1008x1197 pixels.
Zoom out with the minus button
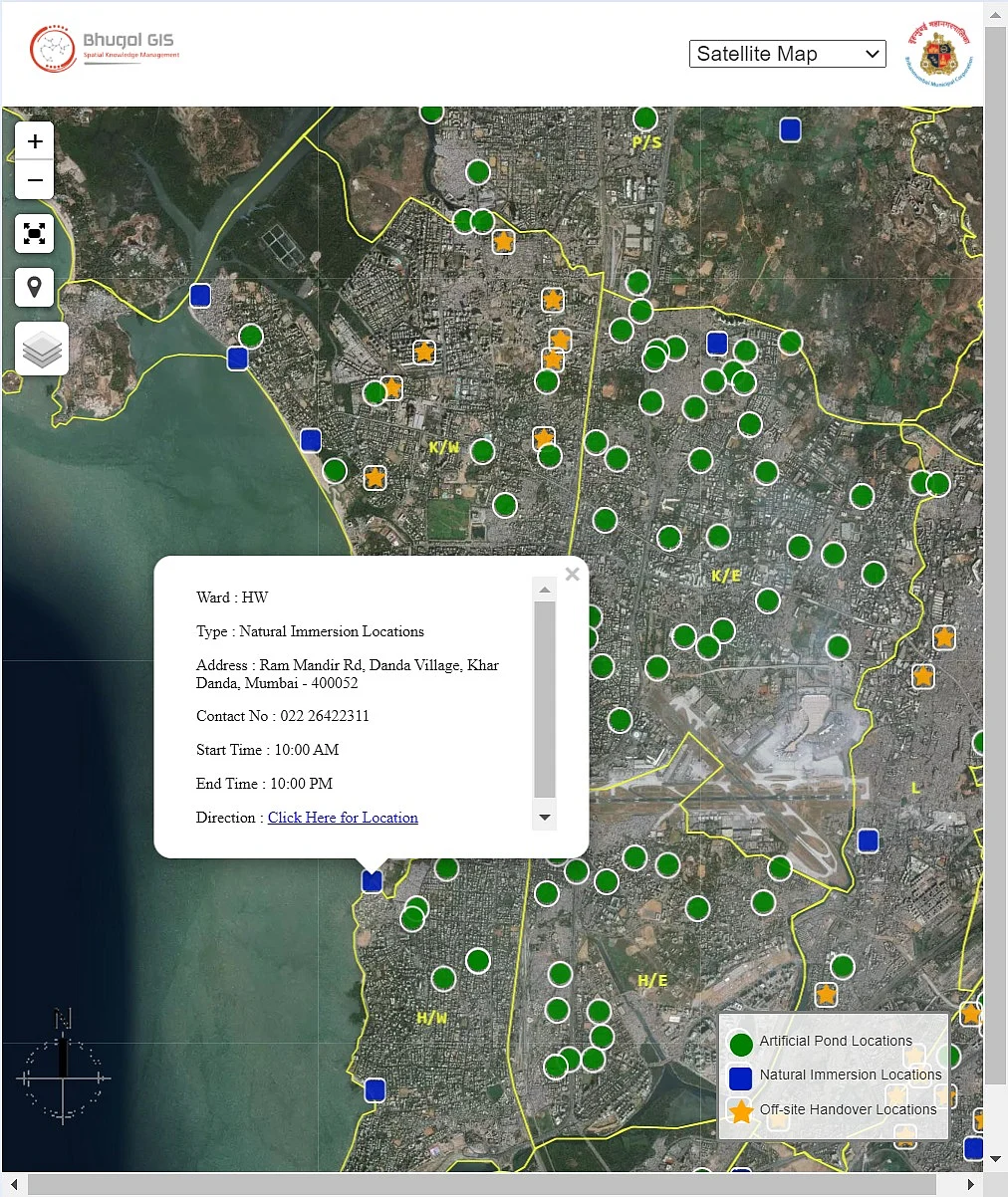point(35,180)
